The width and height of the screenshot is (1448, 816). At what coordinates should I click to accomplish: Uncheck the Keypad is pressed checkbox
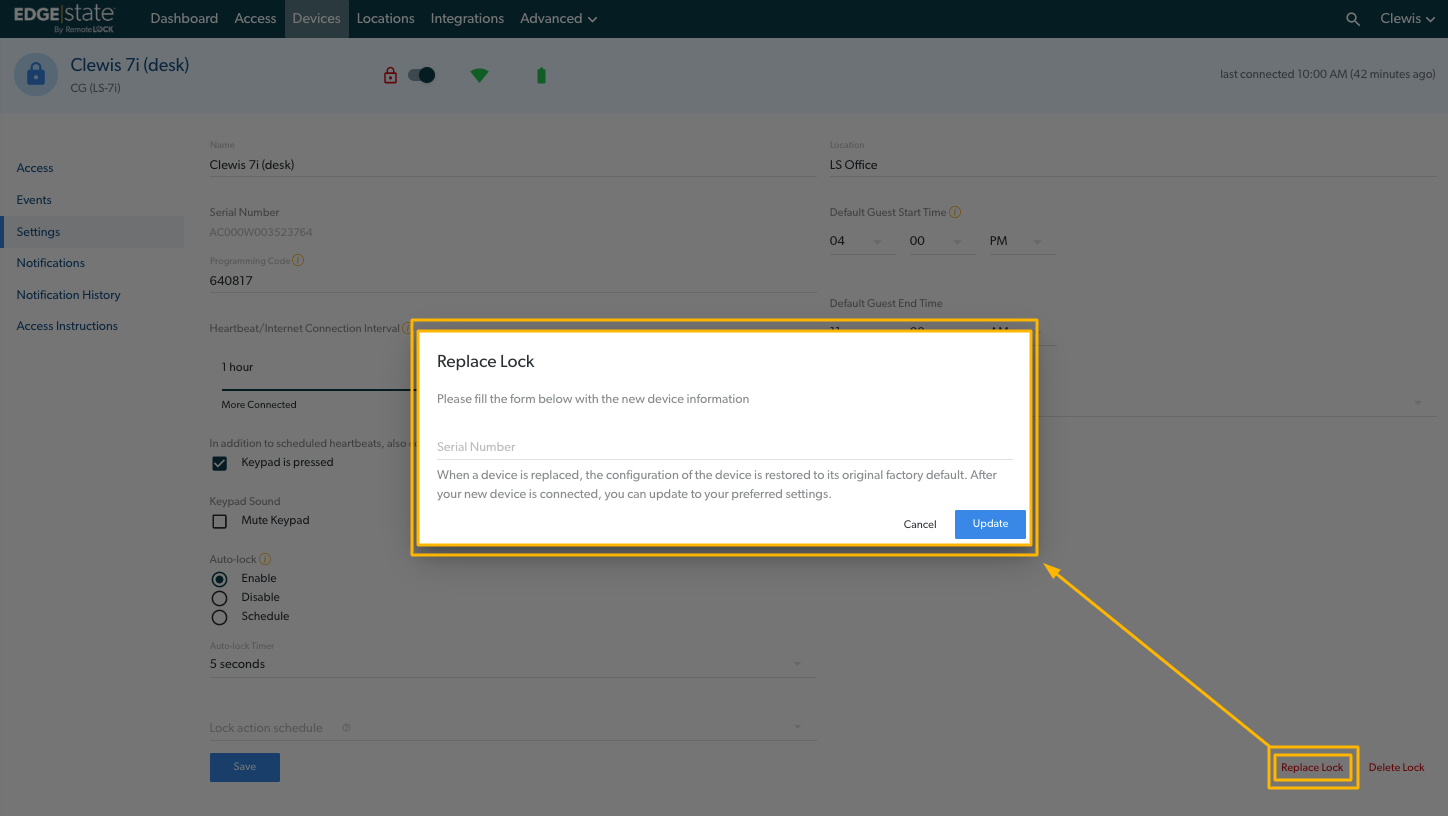tap(220, 463)
